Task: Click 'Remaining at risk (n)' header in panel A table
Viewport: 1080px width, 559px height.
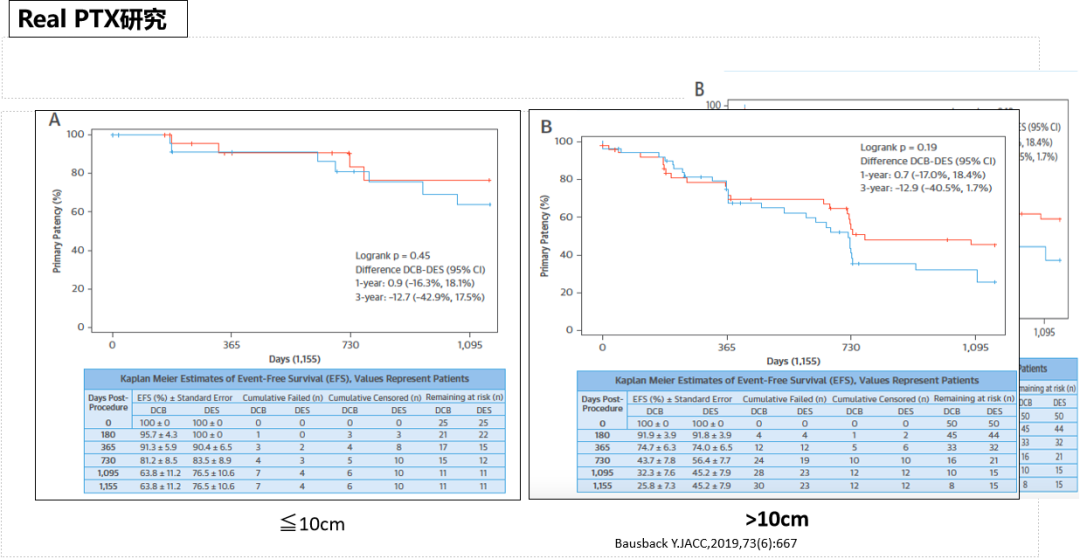Action: pyautogui.click(x=463, y=398)
